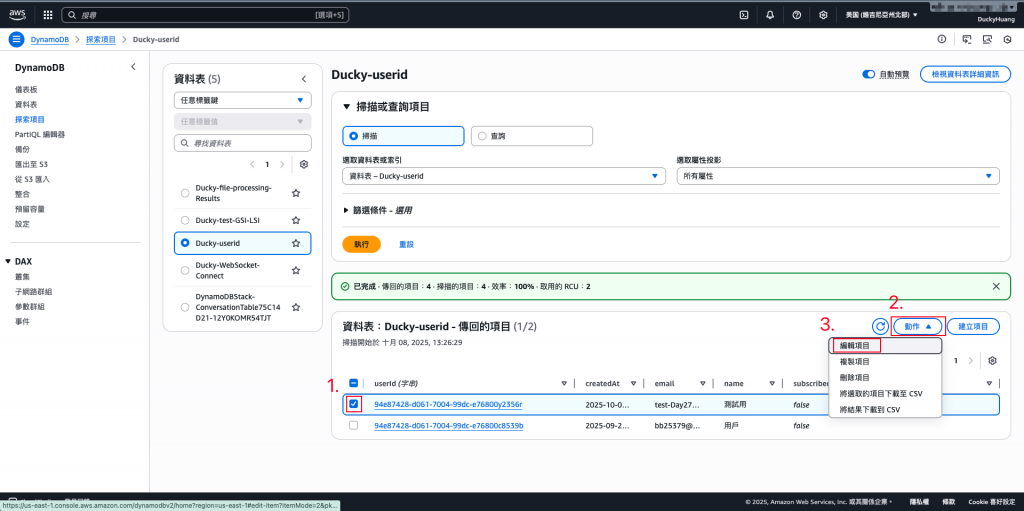Open 匯出至 S3 in sidebar
The width and height of the screenshot is (1024, 511).
tap(31, 164)
